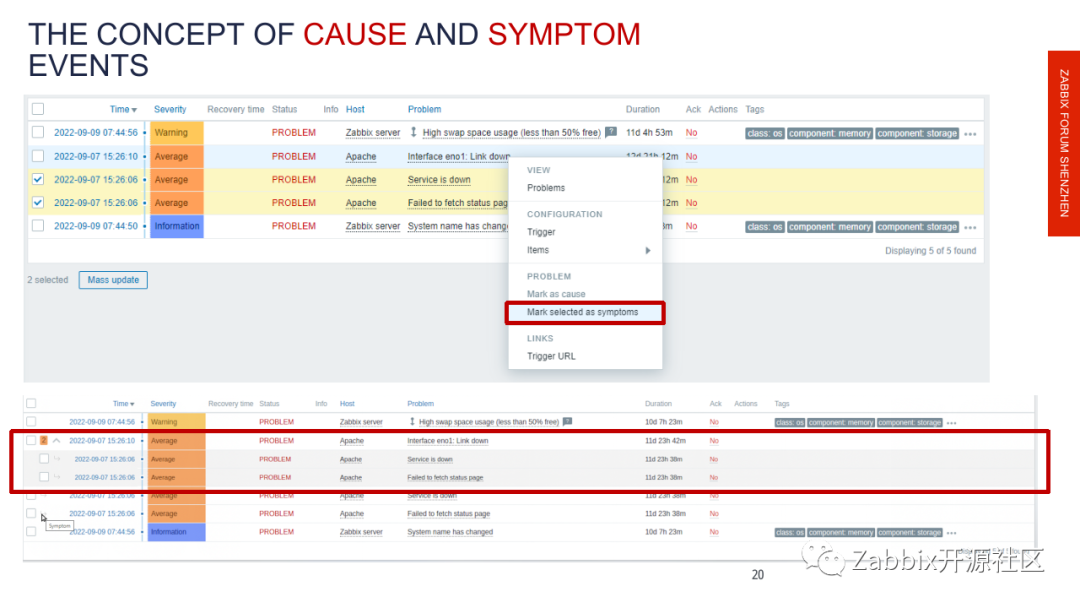Toggle select-all checkbox in upper table header
Viewport: 1080px width, 608px height.
(x=38, y=109)
